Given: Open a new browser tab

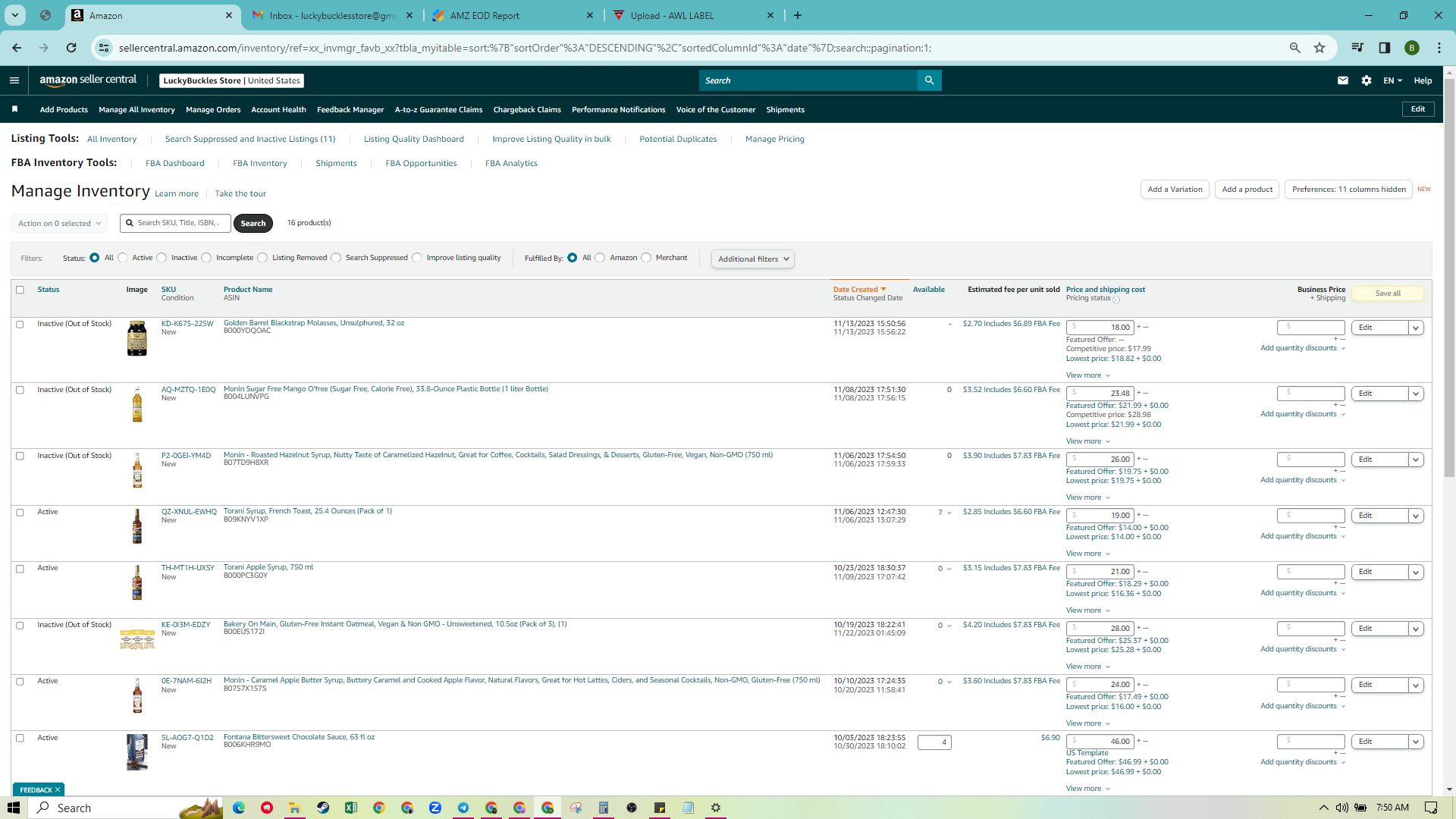Looking at the screenshot, I should 798,15.
